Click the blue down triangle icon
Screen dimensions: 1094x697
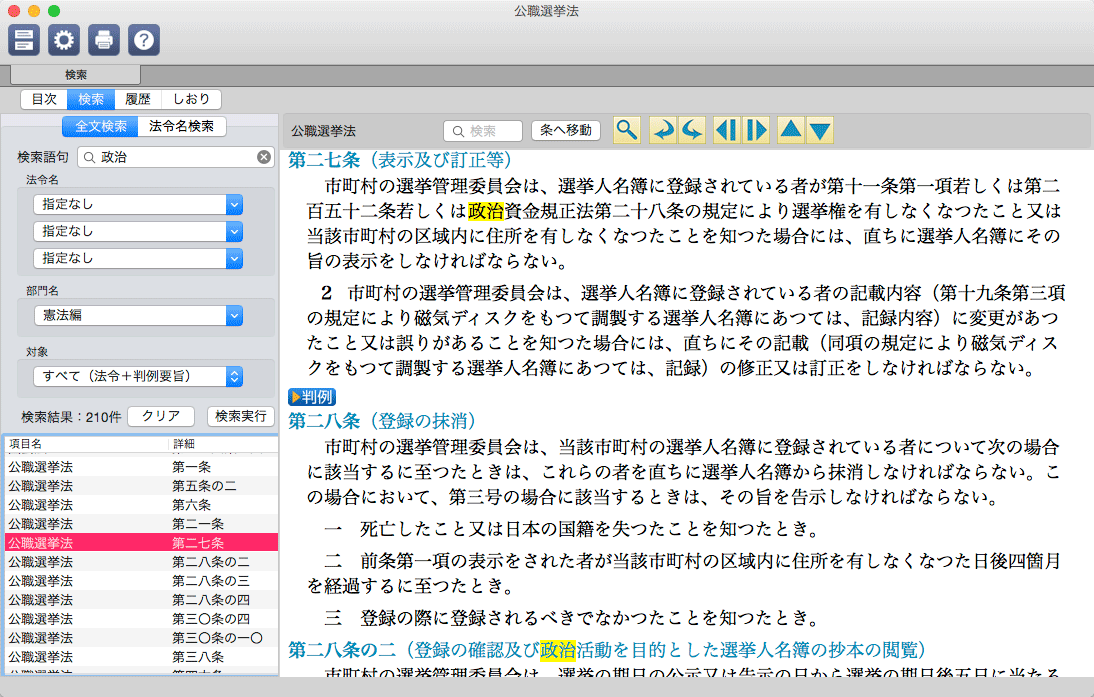tap(820, 130)
